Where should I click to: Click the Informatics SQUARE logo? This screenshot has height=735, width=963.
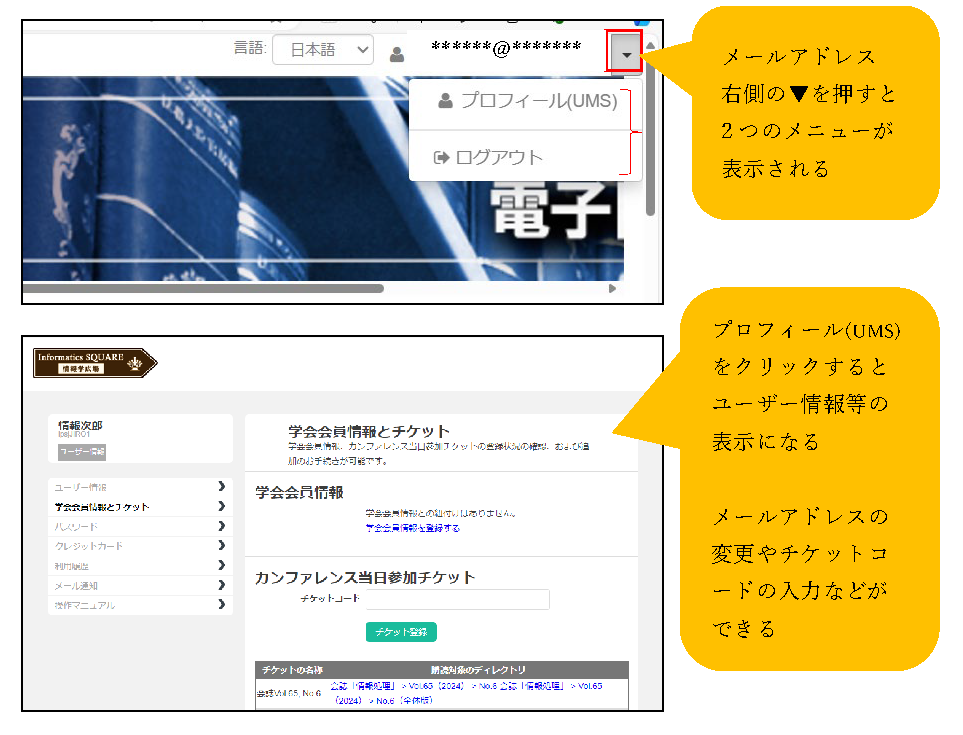click(x=95, y=362)
